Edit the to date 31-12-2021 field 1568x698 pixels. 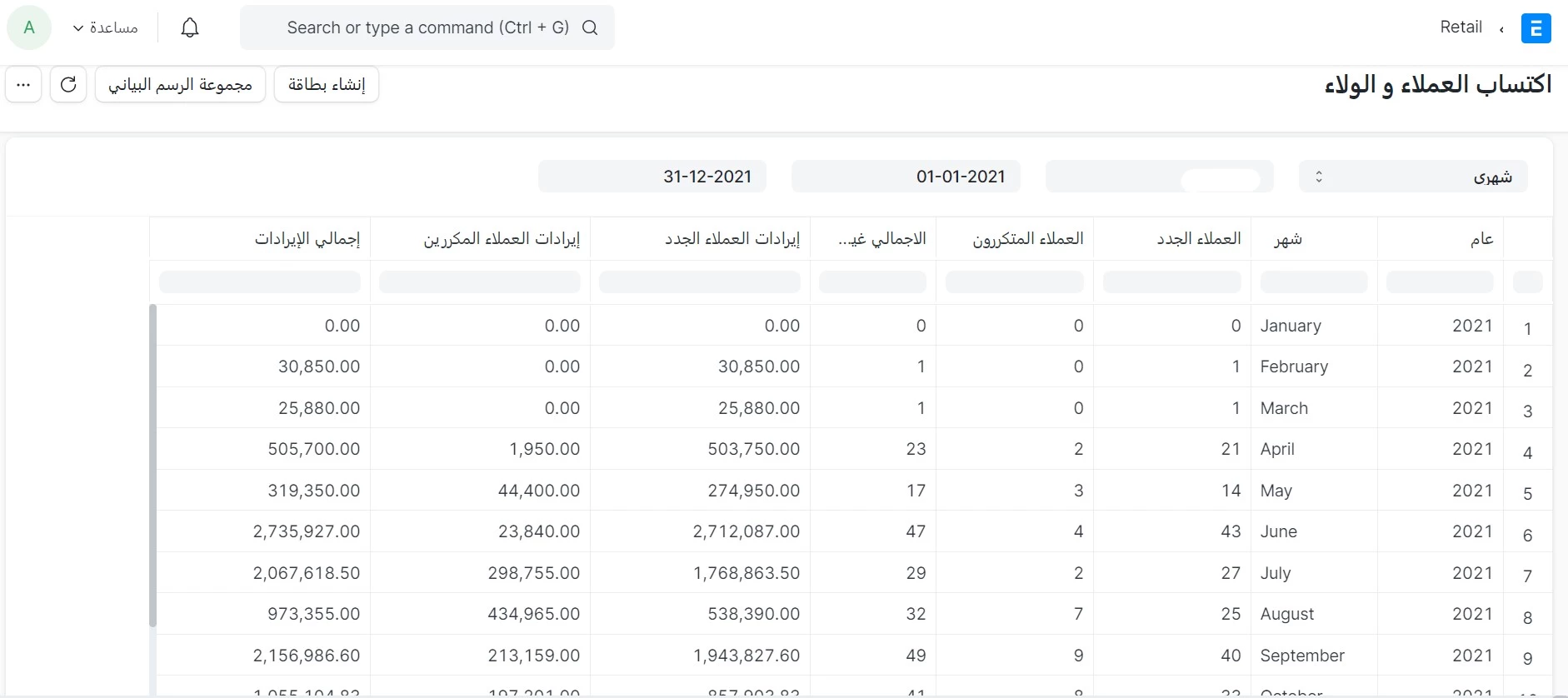[x=652, y=177]
